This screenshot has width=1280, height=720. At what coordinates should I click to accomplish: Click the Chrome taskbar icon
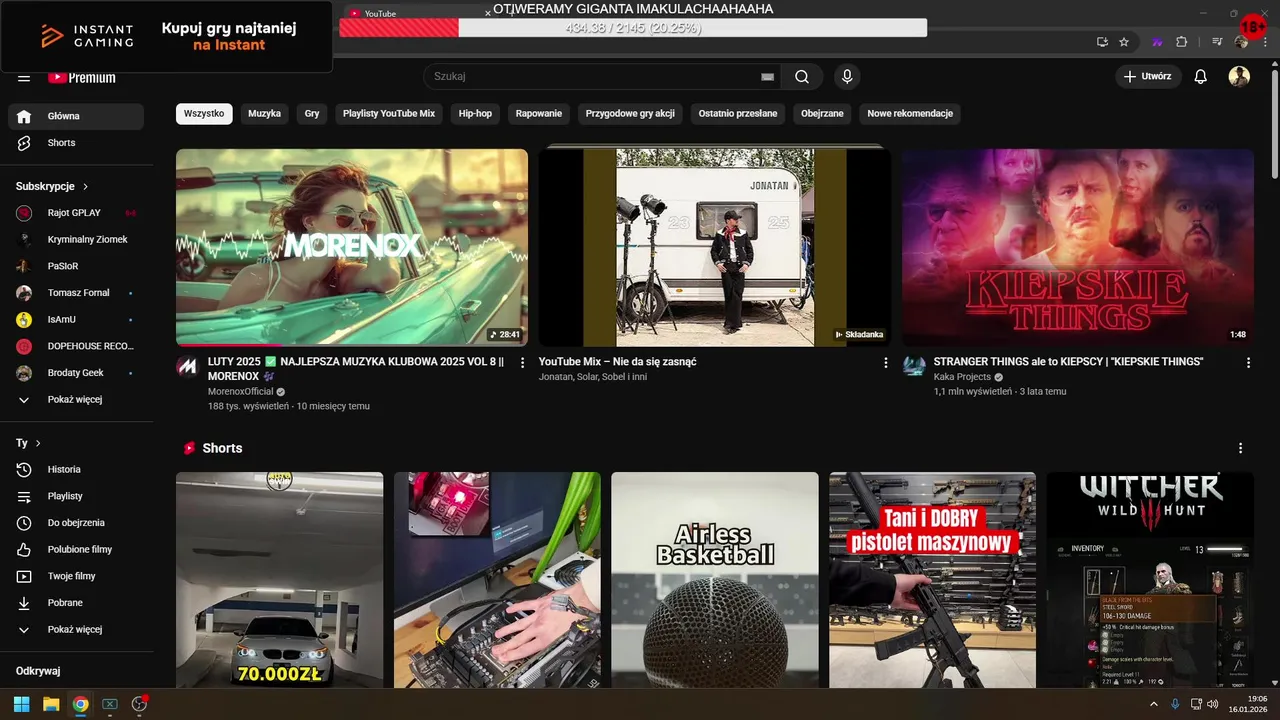[x=80, y=704]
